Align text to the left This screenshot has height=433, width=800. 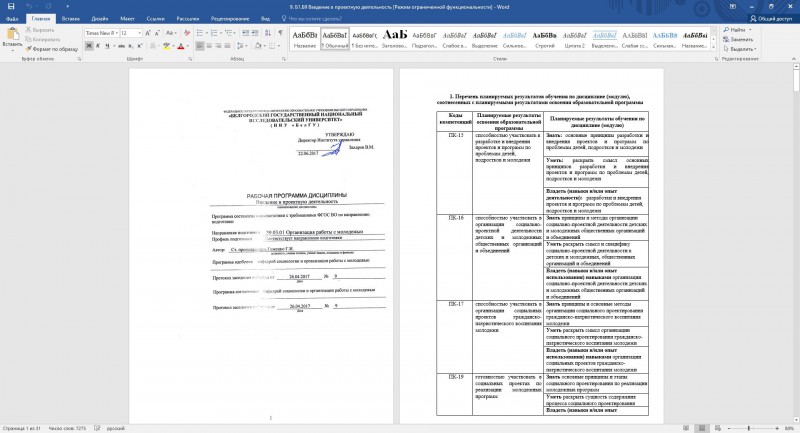200,46
